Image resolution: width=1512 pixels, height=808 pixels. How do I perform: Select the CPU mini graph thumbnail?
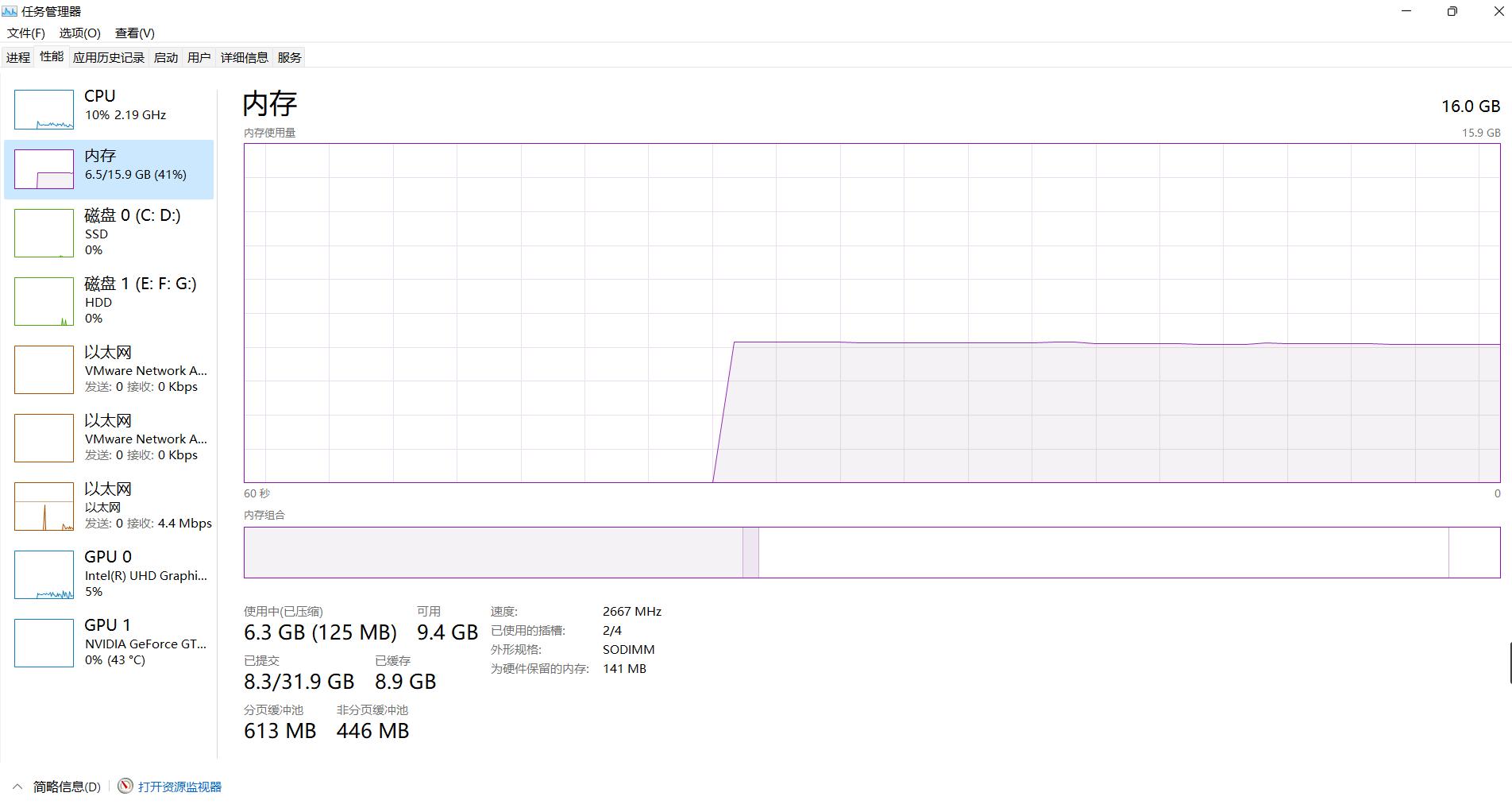[44, 110]
